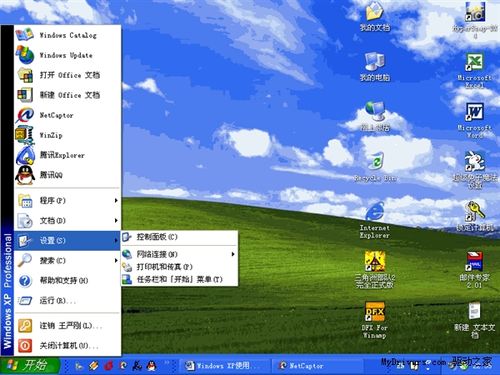The height and width of the screenshot is (375, 500).
Task: Open 帮助和支持(H) help entry
Action: click(67, 280)
